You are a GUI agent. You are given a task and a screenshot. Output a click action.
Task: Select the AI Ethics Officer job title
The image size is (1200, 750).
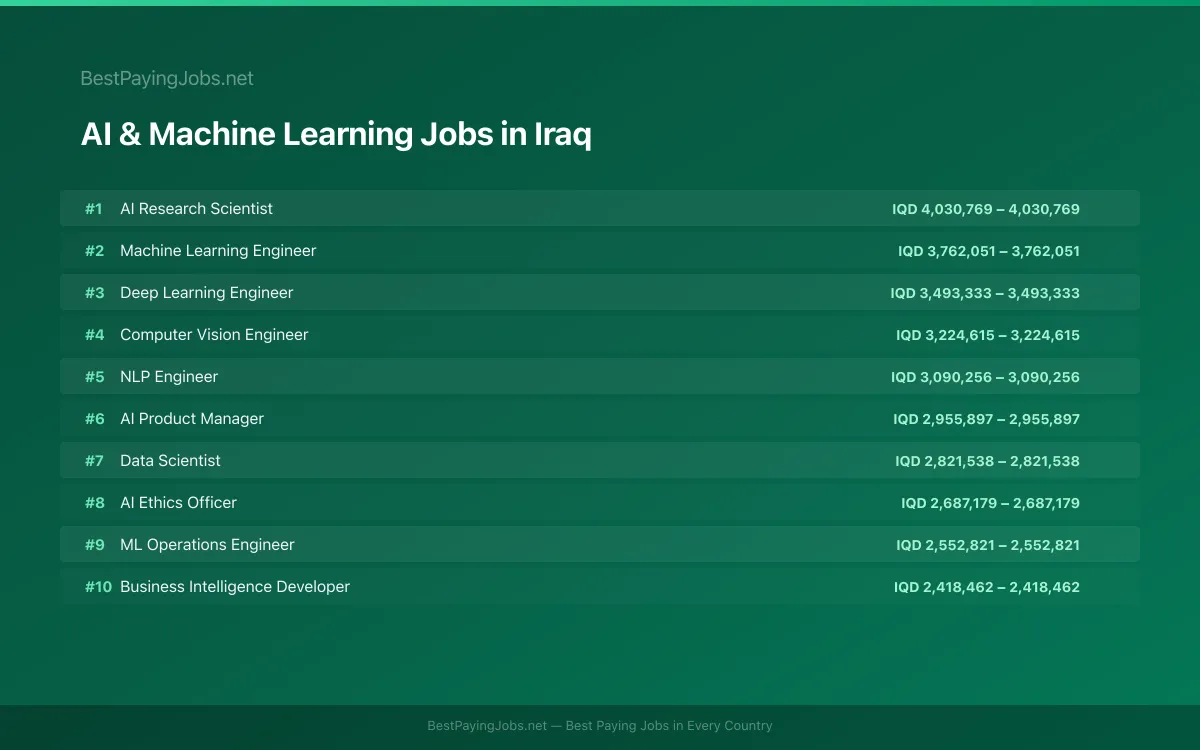178,503
